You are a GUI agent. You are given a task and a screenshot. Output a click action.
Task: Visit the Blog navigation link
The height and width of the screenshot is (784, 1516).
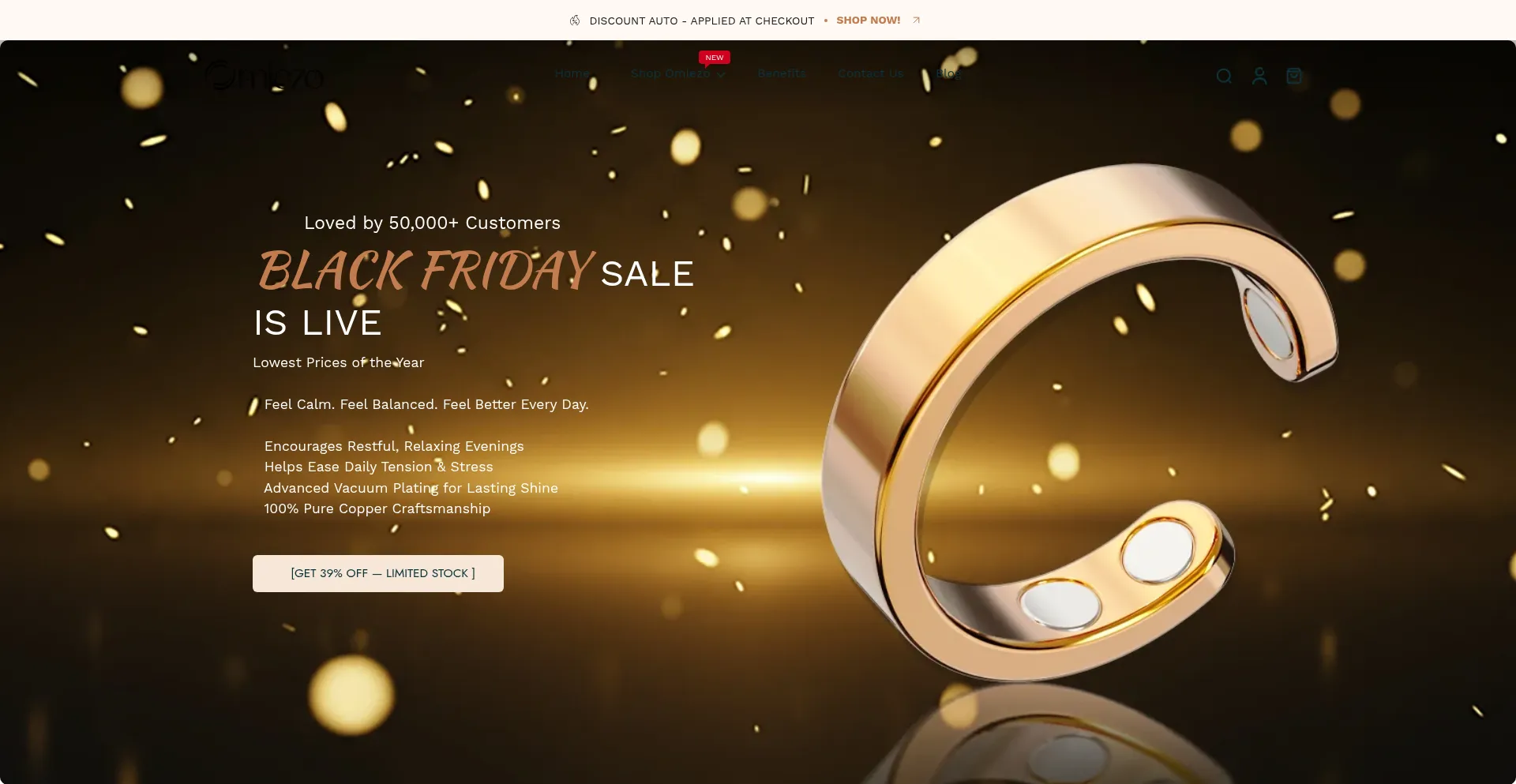point(948,73)
